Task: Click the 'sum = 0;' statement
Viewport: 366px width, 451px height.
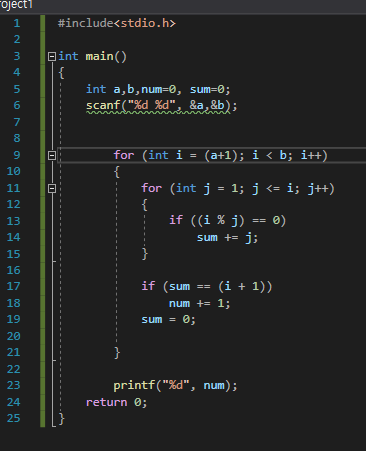Action: (168, 320)
